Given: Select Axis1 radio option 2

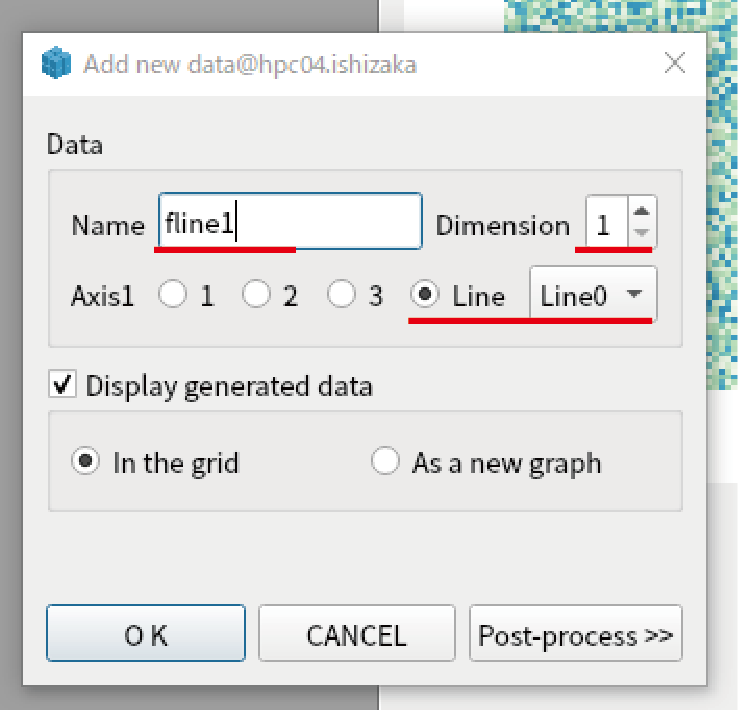Looking at the screenshot, I should click(257, 294).
